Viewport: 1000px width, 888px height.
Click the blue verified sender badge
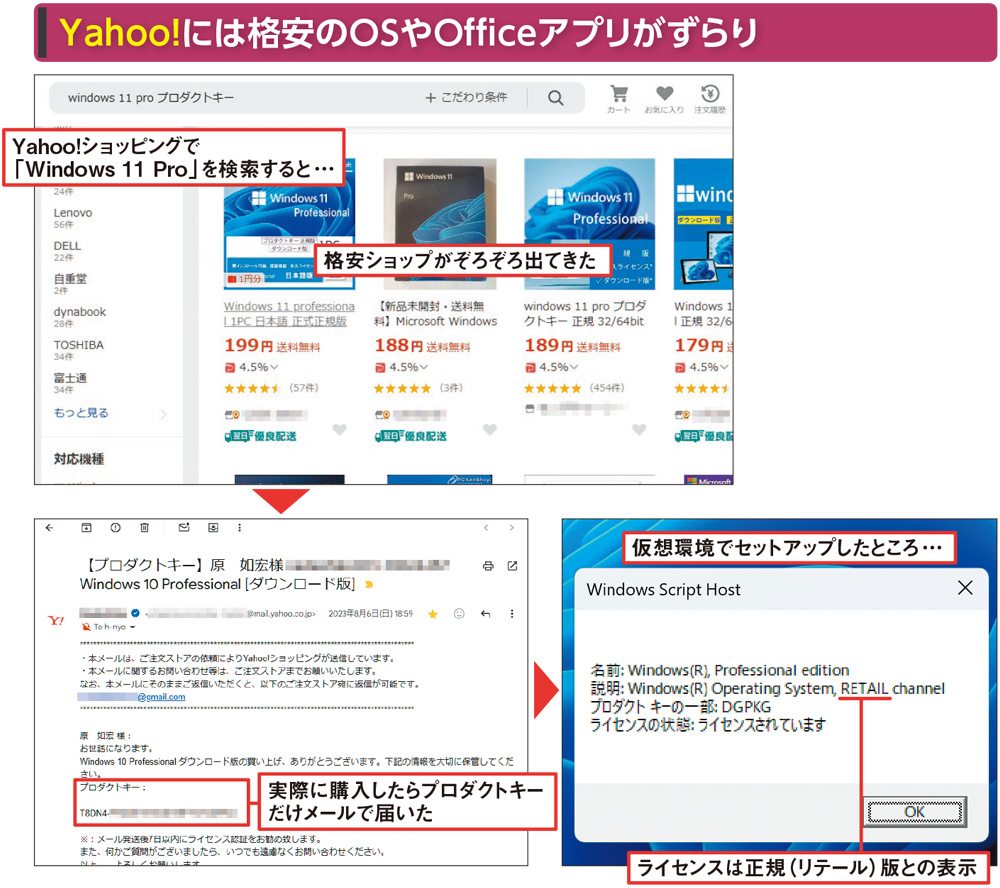pos(135,613)
